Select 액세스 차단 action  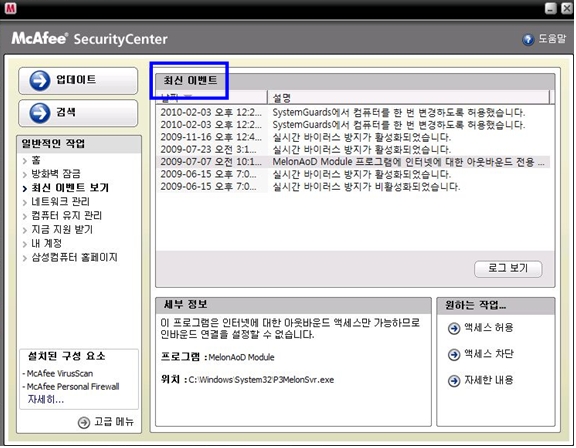click(489, 354)
